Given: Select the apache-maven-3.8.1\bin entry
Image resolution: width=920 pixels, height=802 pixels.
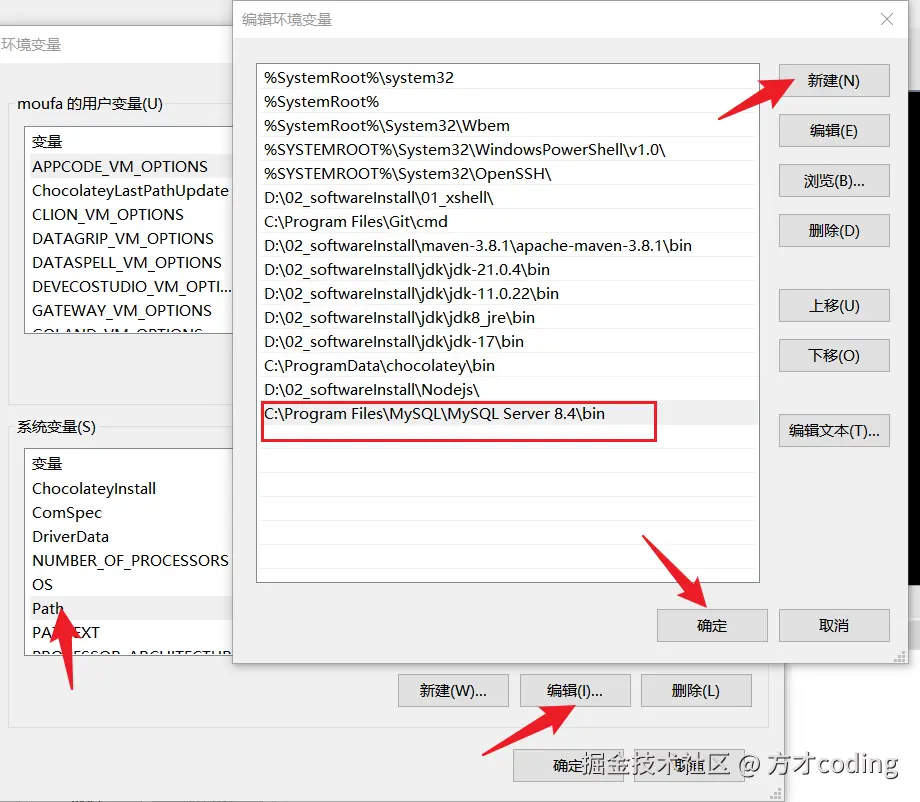Looking at the screenshot, I should click(x=508, y=246).
